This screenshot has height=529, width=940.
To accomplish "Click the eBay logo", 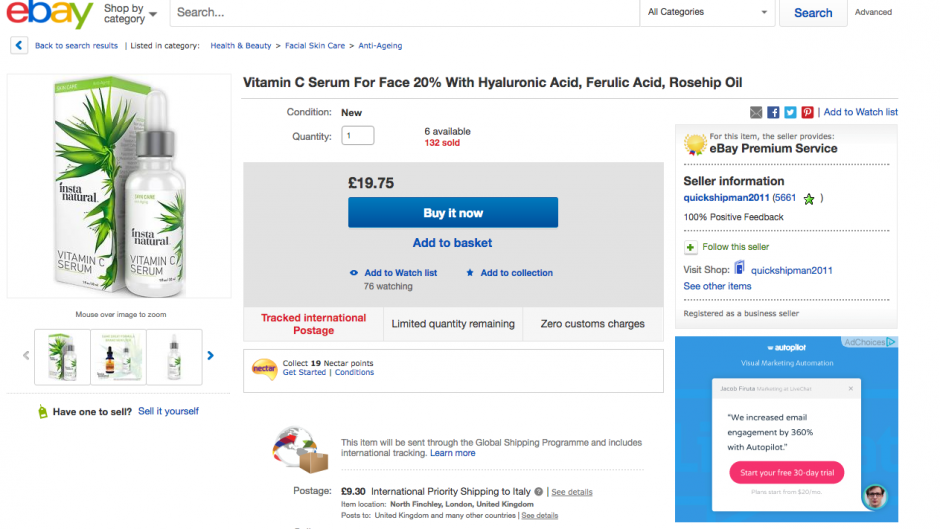I will (x=48, y=14).
